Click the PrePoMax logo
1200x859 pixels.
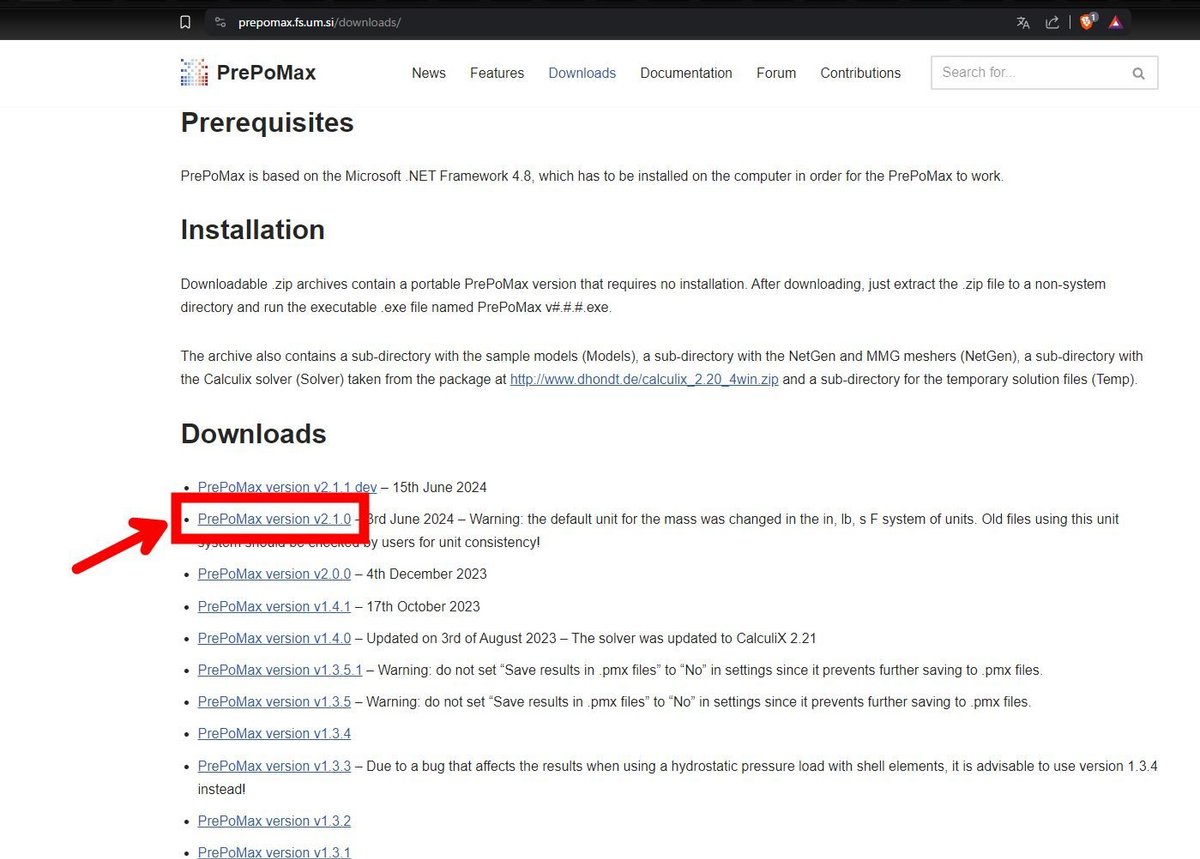[194, 72]
